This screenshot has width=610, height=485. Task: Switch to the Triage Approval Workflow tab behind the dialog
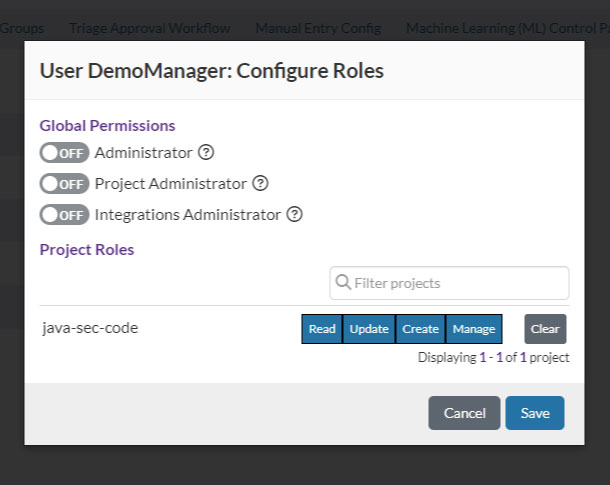click(x=150, y=28)
